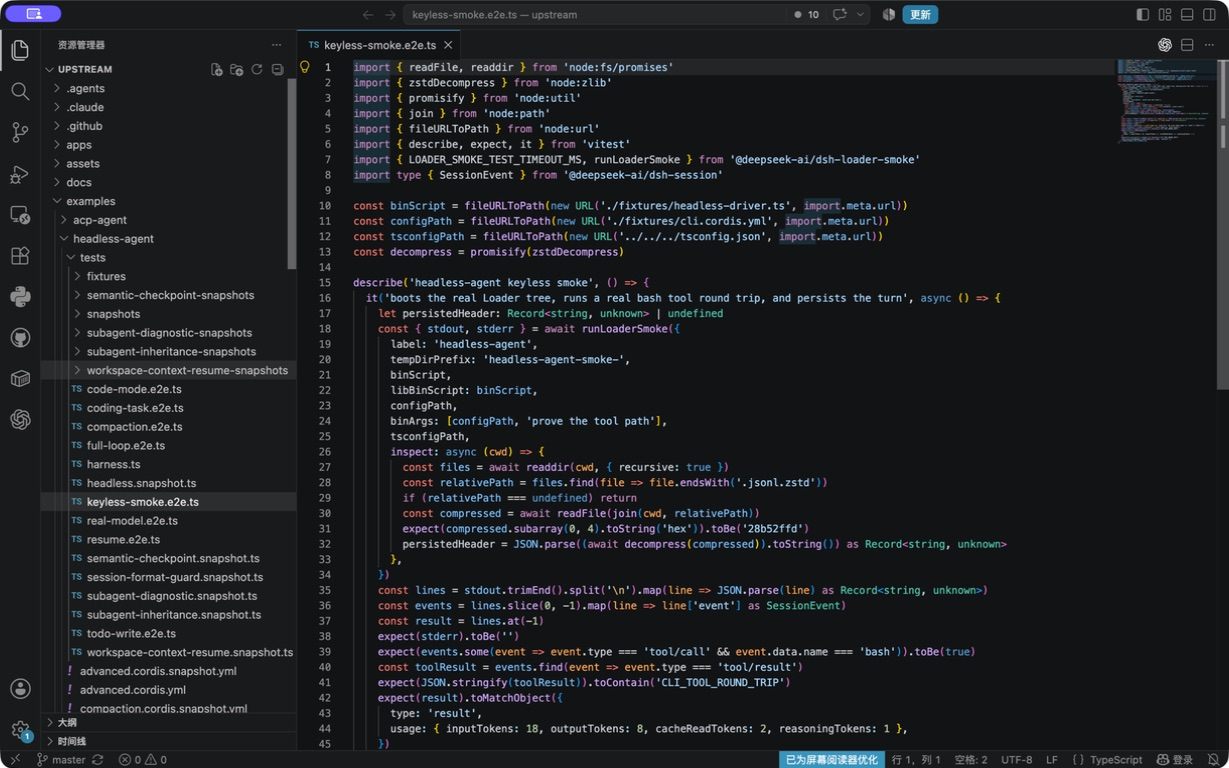Open advanced.cordis.yml file
The height and width of the screenshot is (768, 1229).
point(133,690)
